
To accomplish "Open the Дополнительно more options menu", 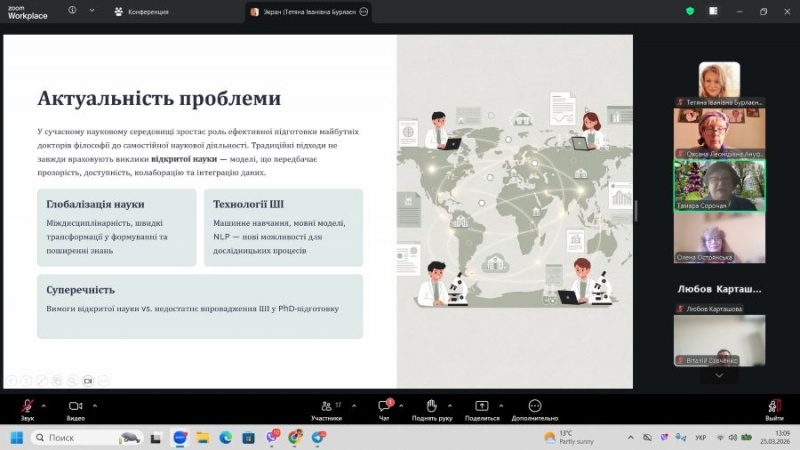I will point(534,406).
